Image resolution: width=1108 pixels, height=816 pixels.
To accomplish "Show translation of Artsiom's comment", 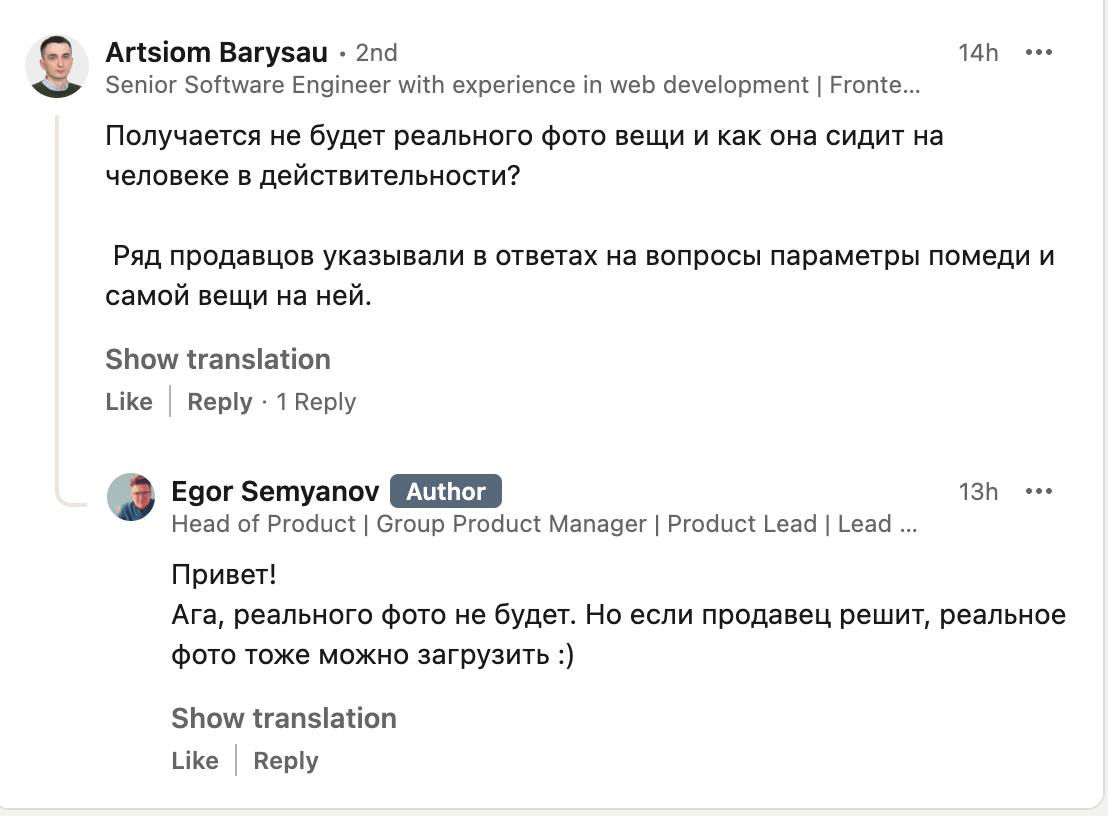I will (x=218, y=359).
